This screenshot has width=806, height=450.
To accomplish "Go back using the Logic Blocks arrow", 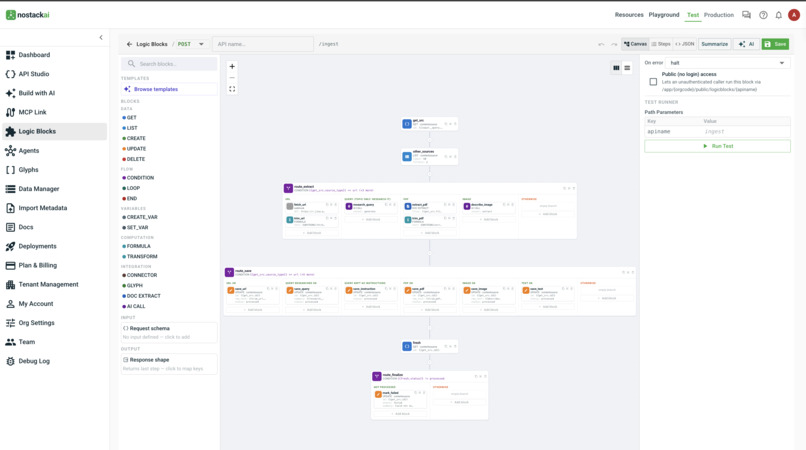I will pyautogui.click(x=130, y=44).
